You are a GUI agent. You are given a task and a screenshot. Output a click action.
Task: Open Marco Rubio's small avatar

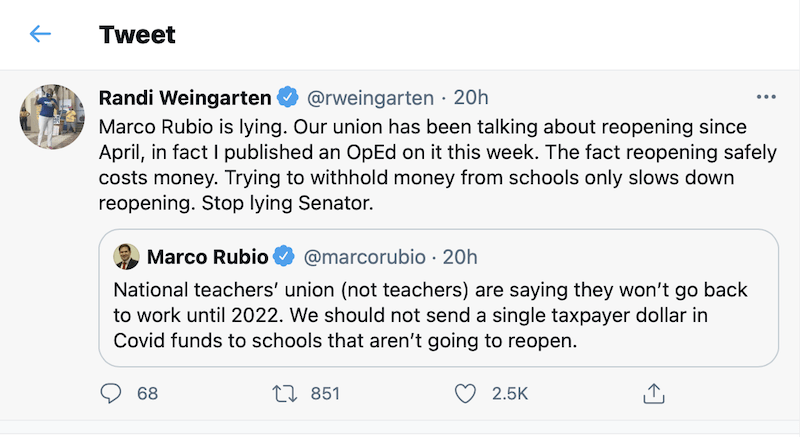pos(125,257)
